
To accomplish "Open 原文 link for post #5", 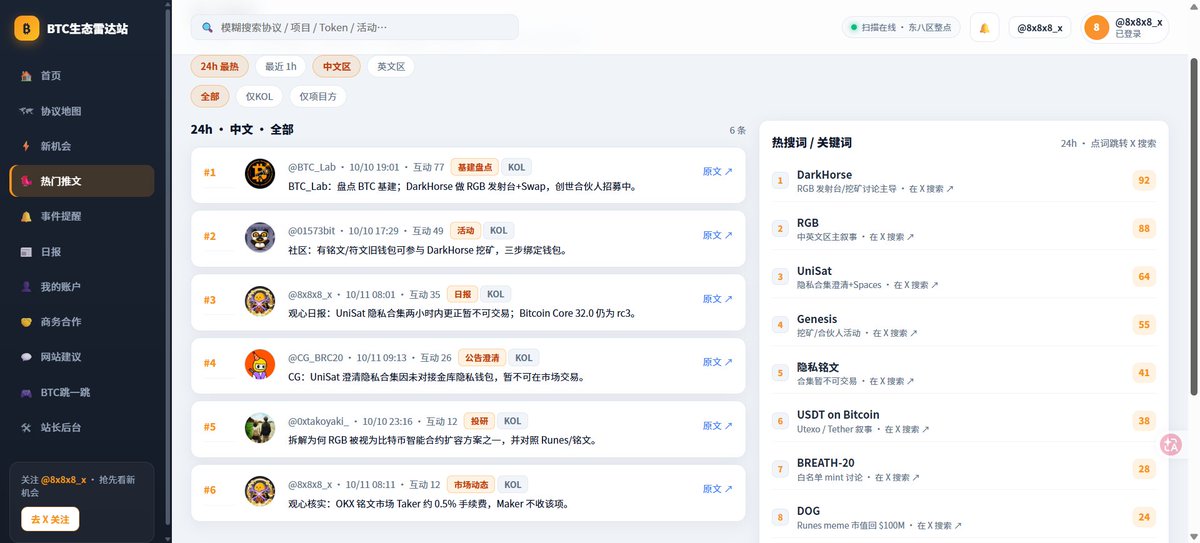I will click(718, 426).
